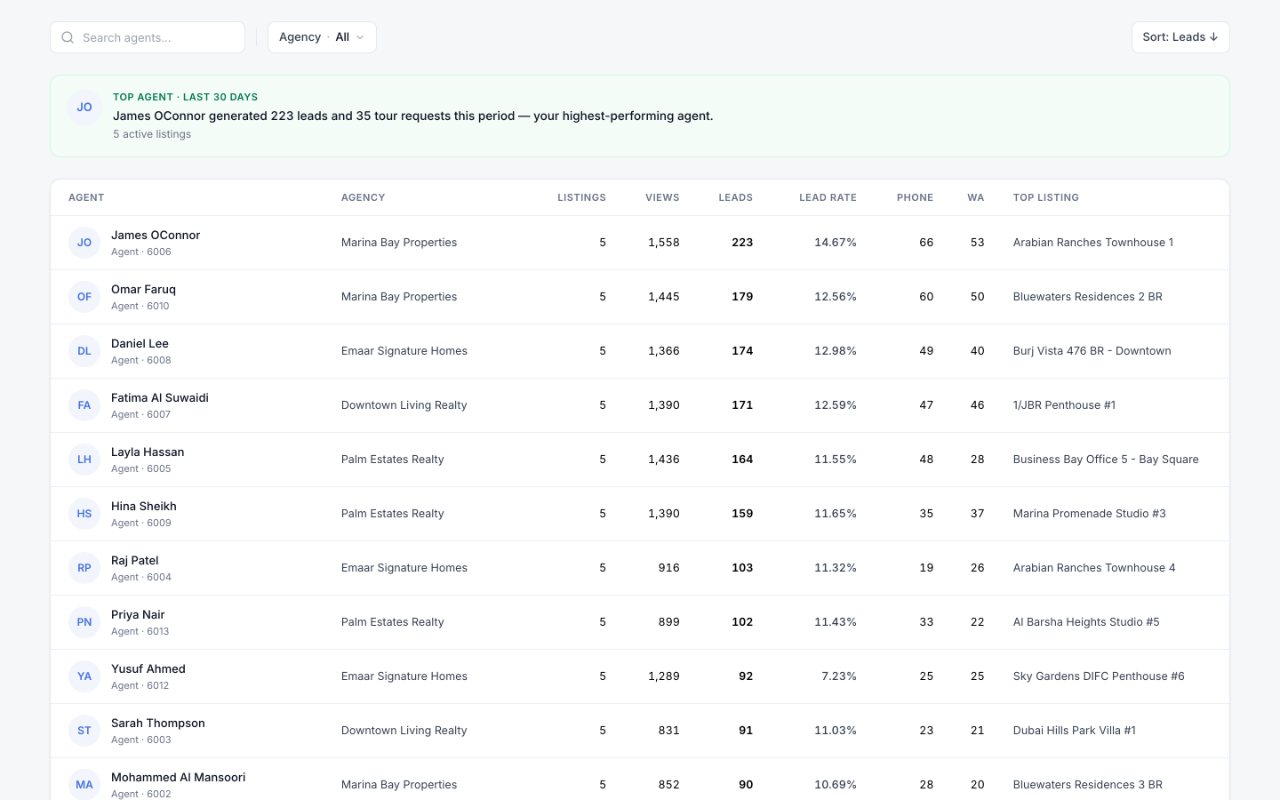Viewport: 1280px width, 800px height.
Task: Select the agent name Fatima Al Suwaidi
Action: click(x=160, y=397)
